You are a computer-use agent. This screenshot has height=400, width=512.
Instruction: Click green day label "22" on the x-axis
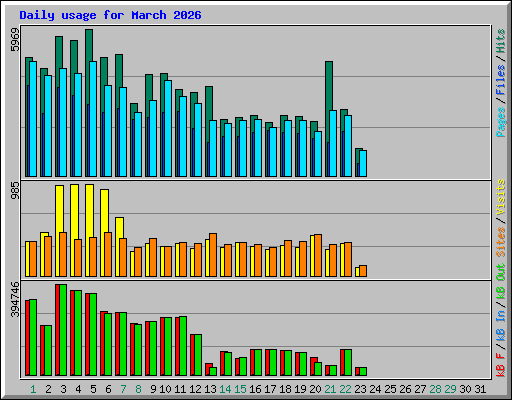(345, 389)
